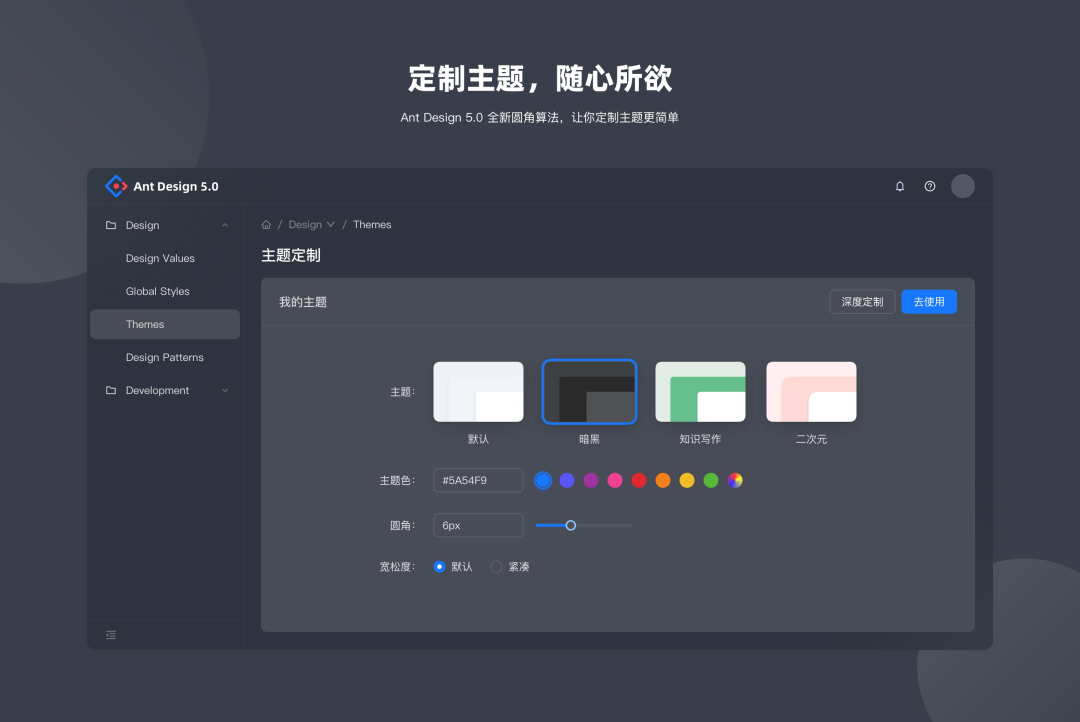The width and height of the screenshot is (1080, 722).
Task: Click the 去使用 primary button
Action: tap(929, 302)
